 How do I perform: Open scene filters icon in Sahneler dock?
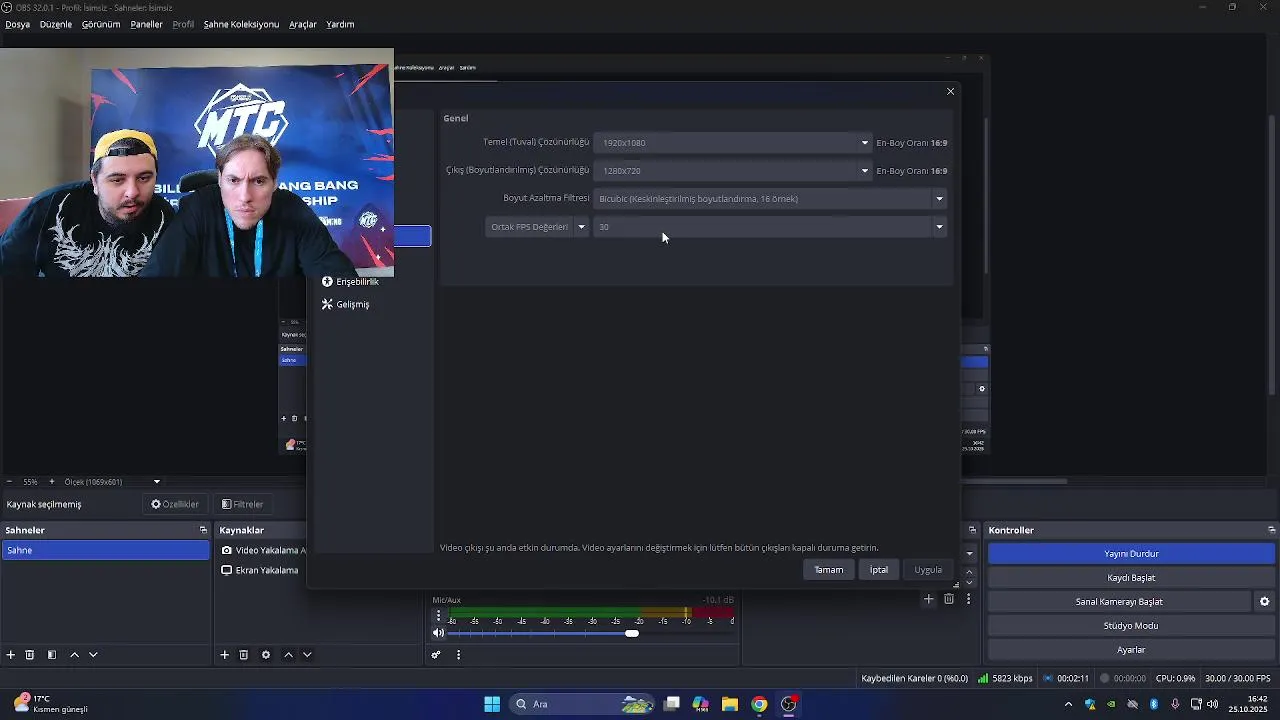[x=52, y=655]
